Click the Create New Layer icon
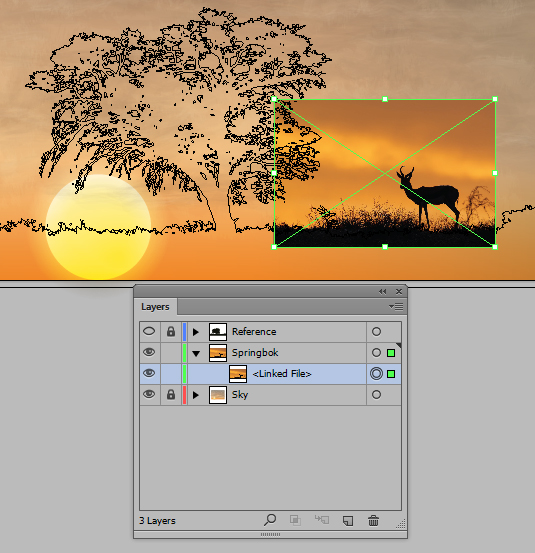 (x=348, y=521)
